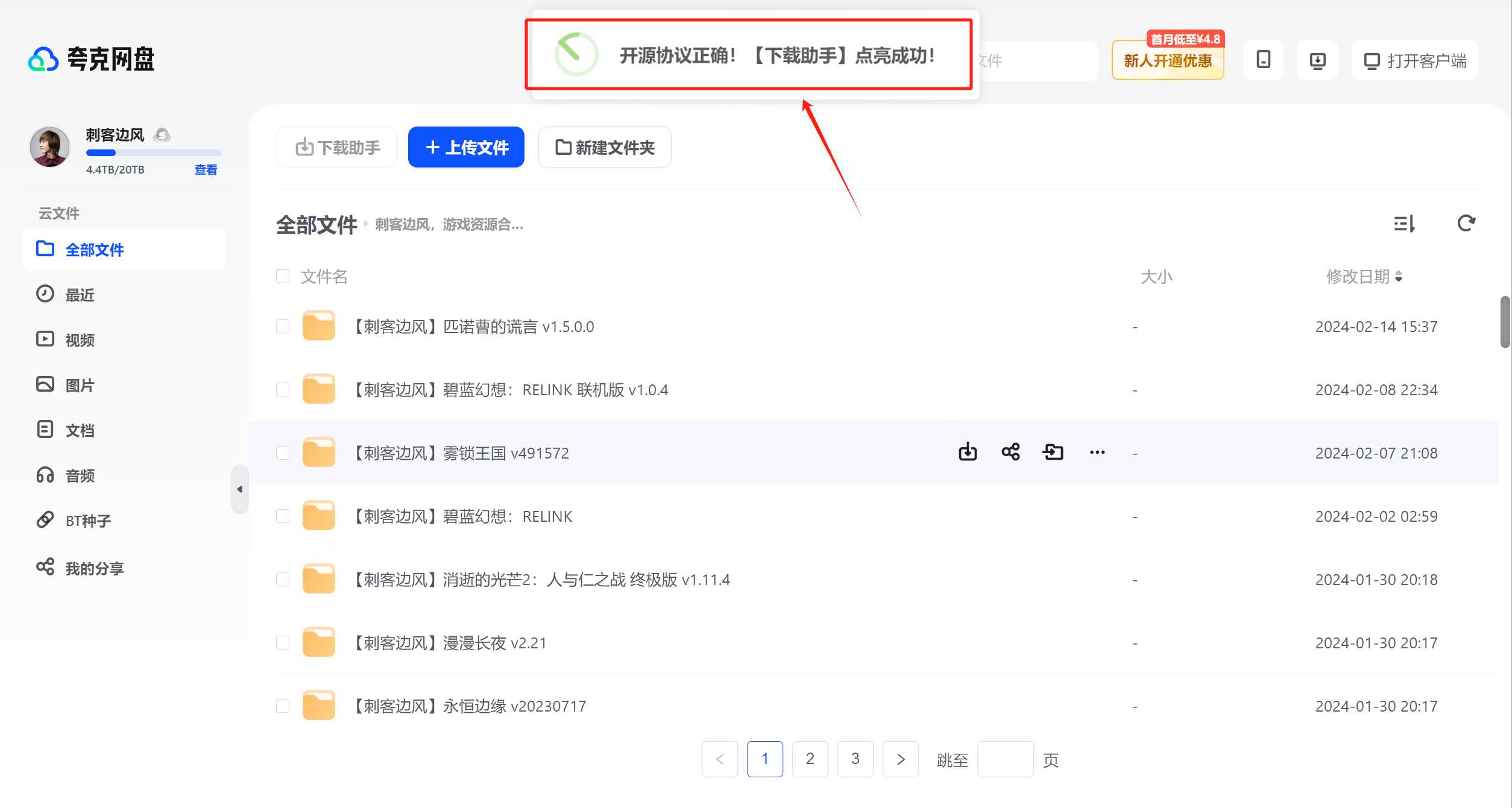
Task: Click the storage usage progress bar
Action: point(154,153)
